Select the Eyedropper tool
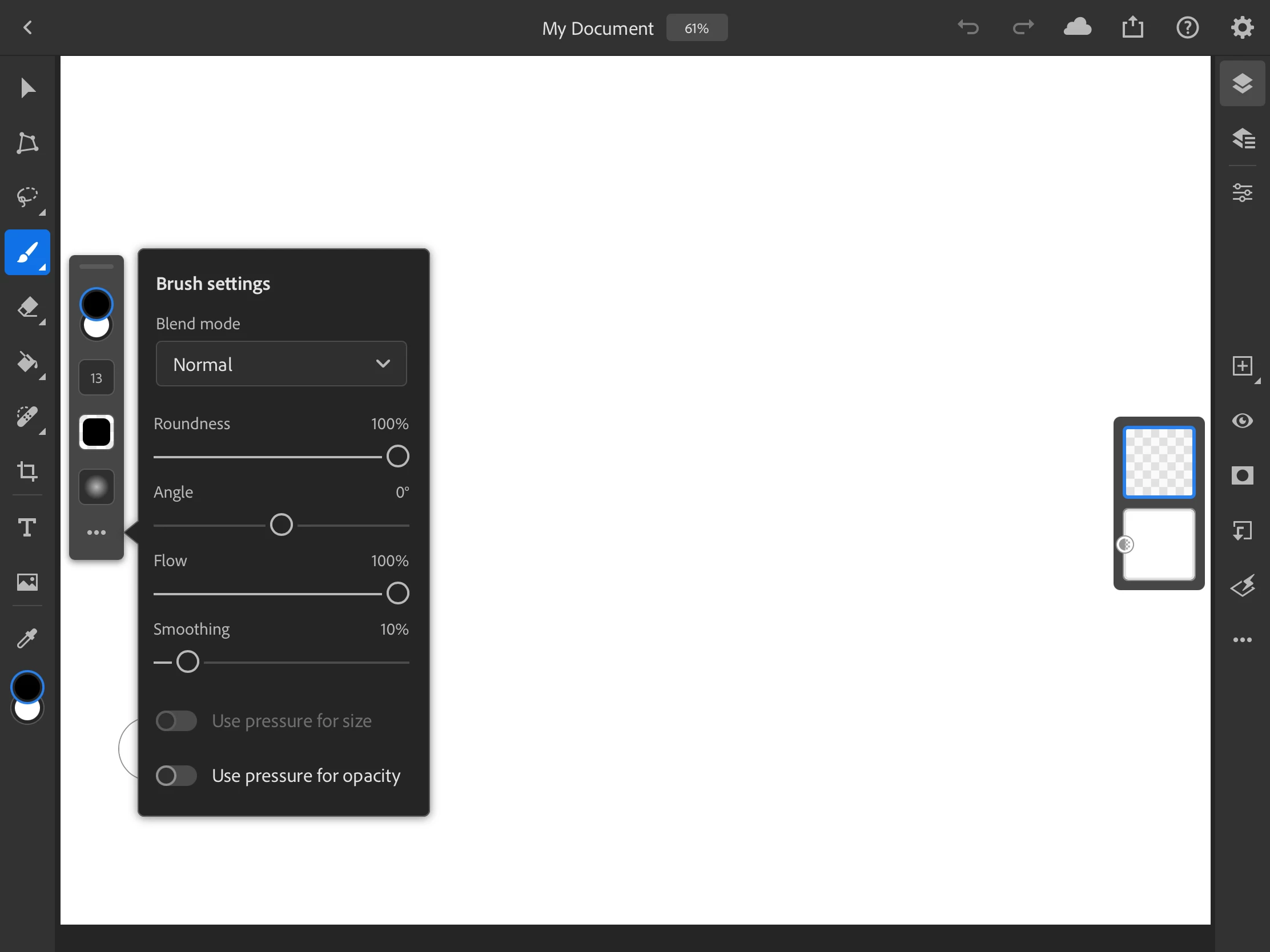1270x952 pixels. (x=27, y=637)
